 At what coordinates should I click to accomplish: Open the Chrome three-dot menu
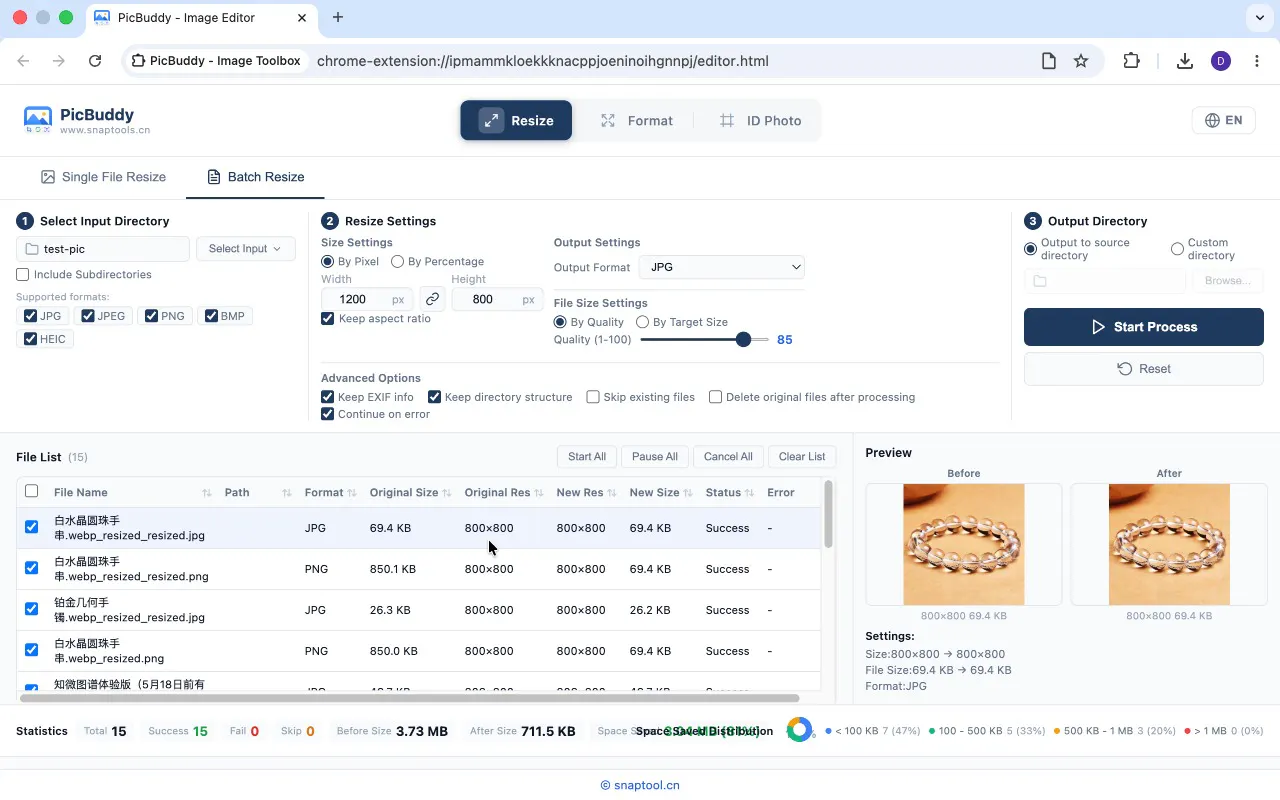pyautogui.click(x=1256, y=61)
